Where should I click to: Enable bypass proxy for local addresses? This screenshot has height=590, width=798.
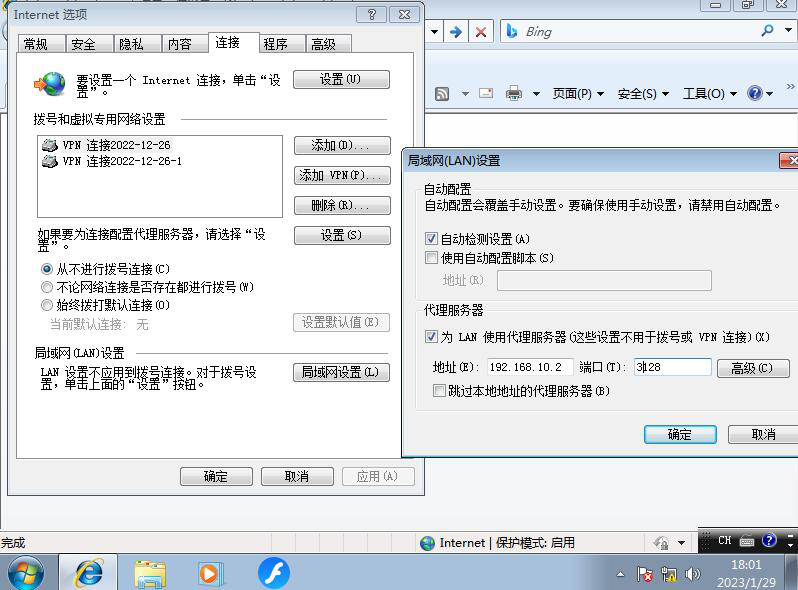pyautogui.click(x=439, y=390)
